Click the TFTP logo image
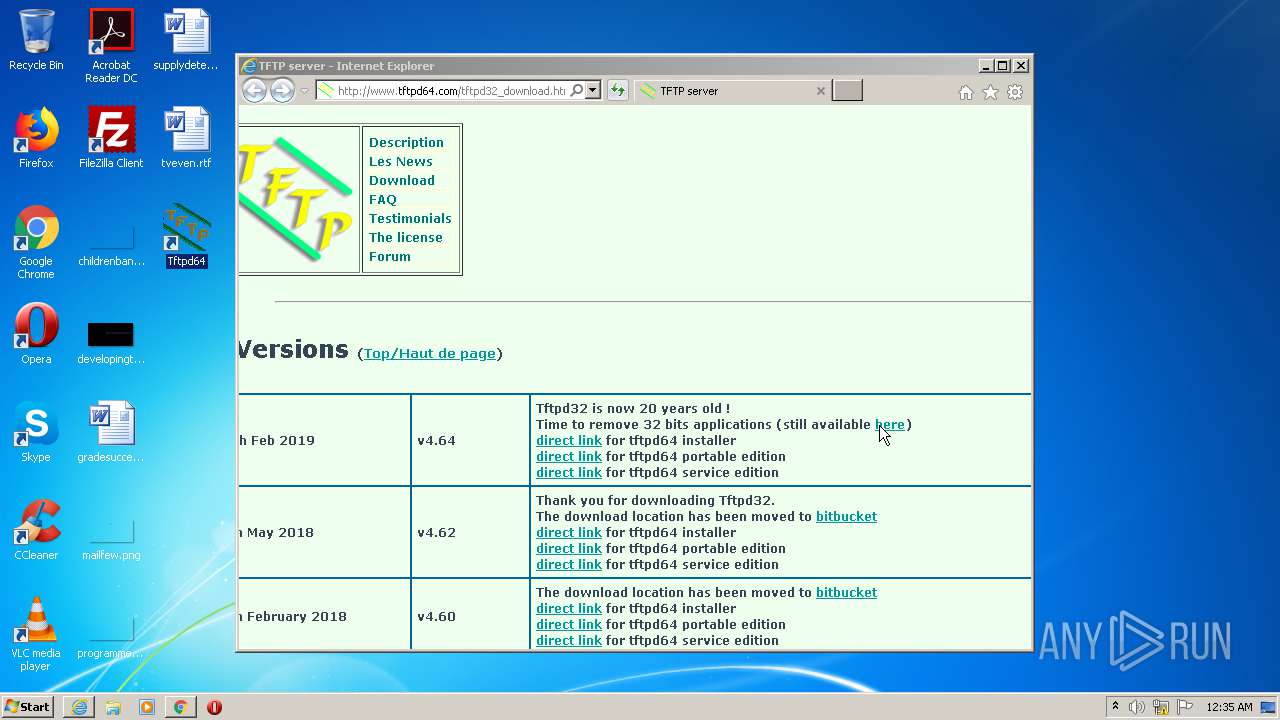 point(298,199)
